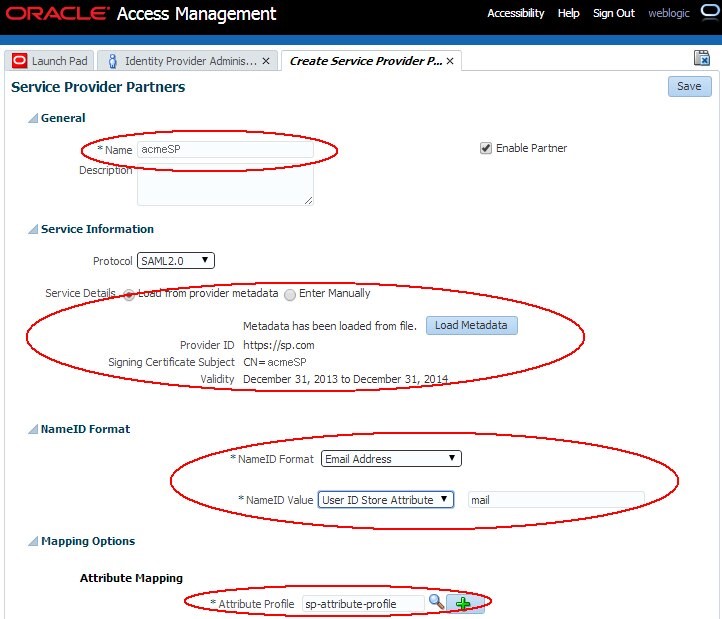Toggle the Enable Partner checkbox
Screen dimensions: 722x619
486,148
